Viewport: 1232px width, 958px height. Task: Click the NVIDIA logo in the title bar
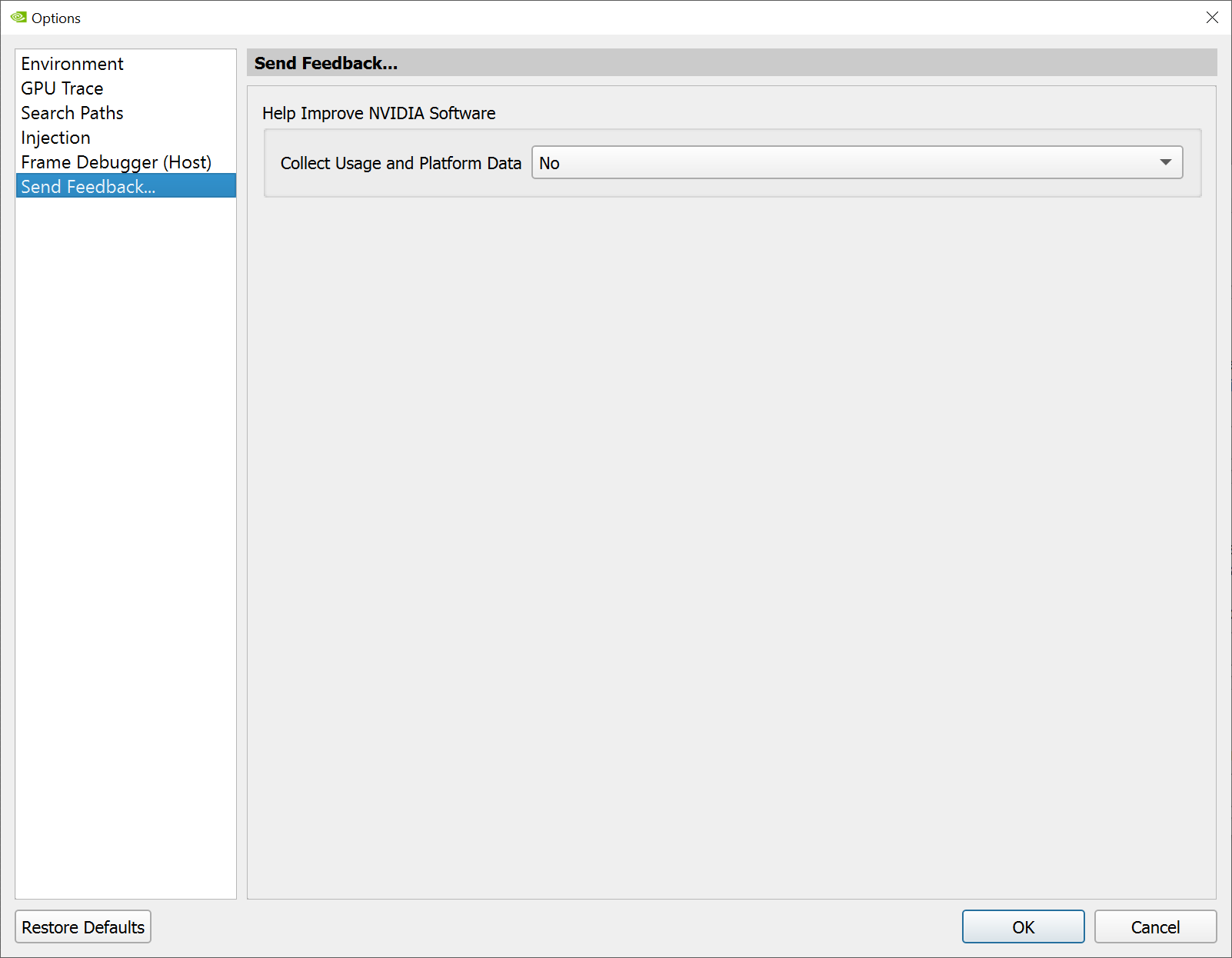(x=17, y=17)
